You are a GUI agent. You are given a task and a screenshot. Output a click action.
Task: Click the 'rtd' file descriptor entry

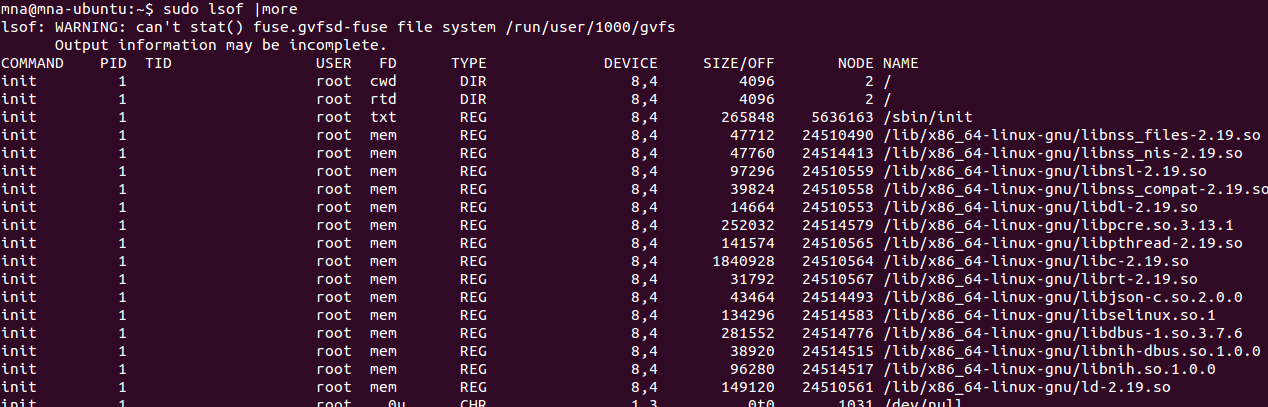tap(383, 99)
